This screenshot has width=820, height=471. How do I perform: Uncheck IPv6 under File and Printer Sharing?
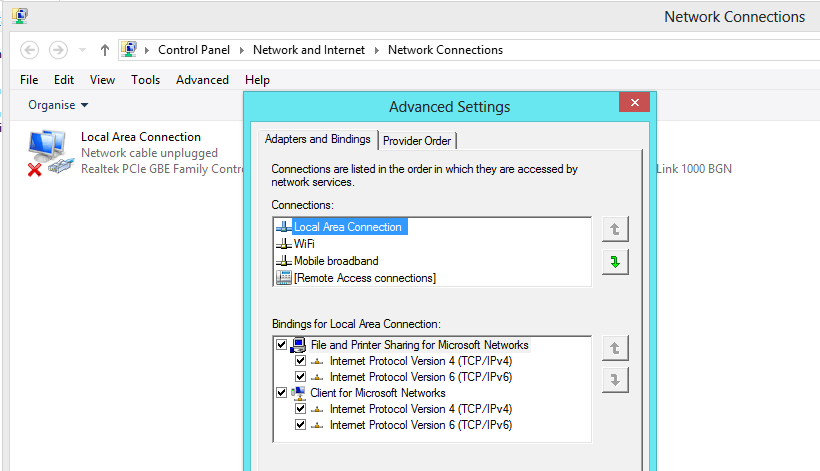[x=300, y=376]
